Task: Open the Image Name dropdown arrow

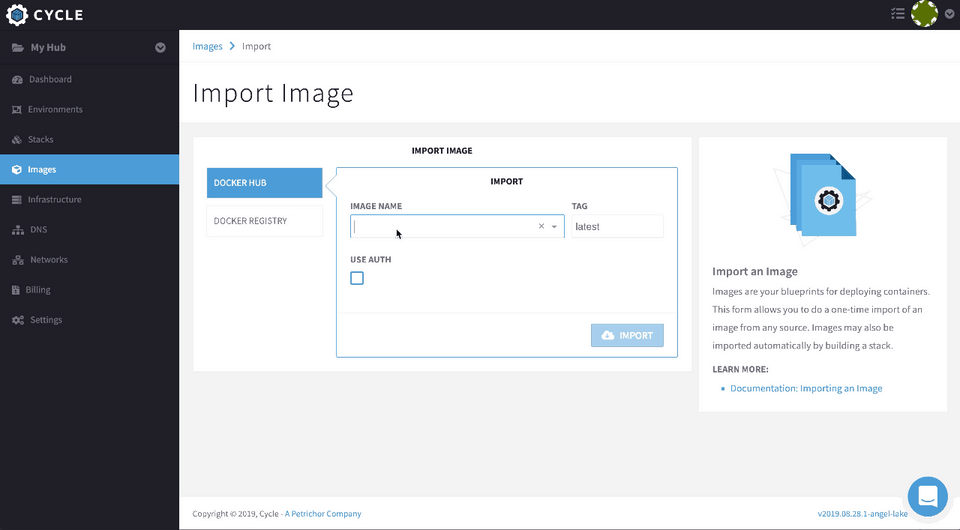Action: coord(554,226)
